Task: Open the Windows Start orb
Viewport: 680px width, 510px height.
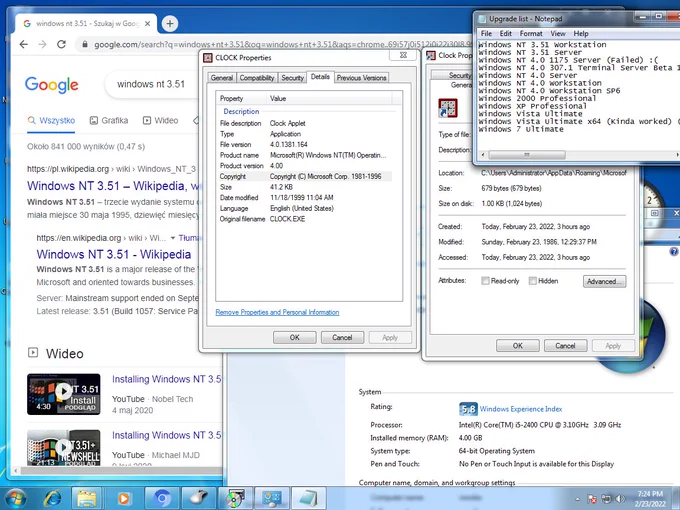Action: [16, 498]
